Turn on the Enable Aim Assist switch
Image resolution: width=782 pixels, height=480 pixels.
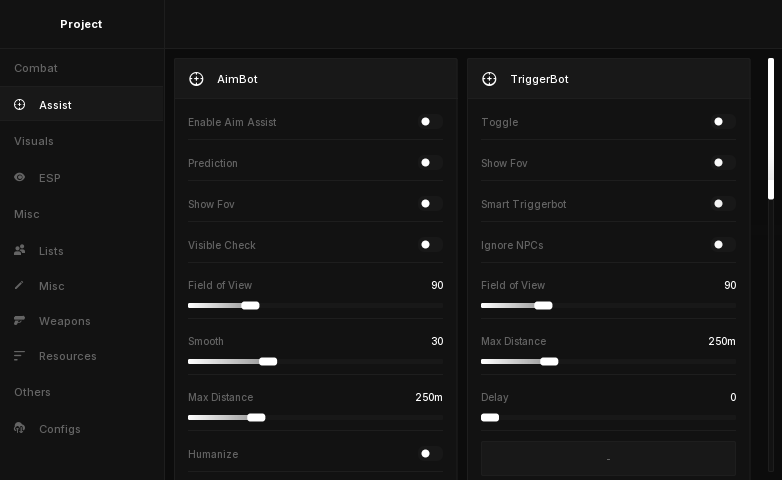click(430, 122)
